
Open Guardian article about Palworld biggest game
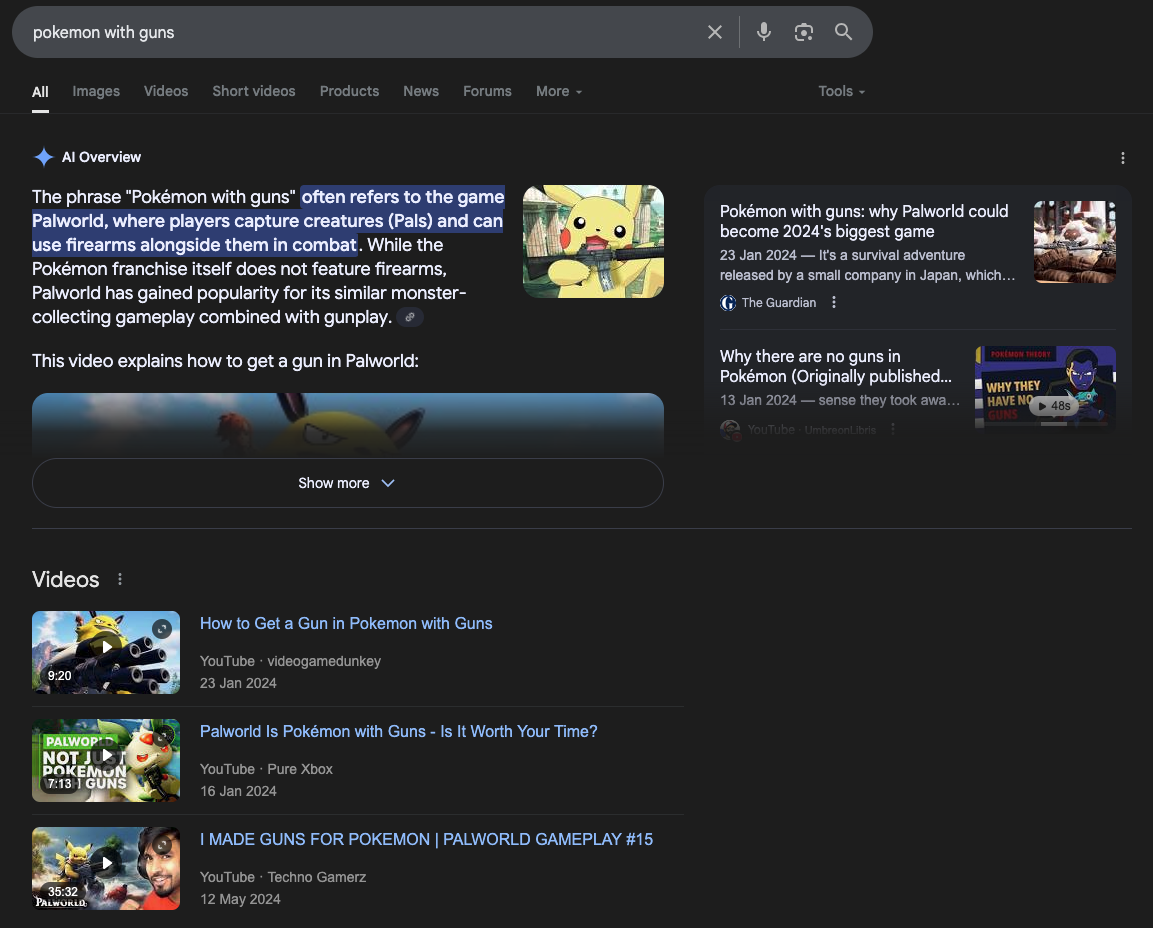tap(863, 221)
